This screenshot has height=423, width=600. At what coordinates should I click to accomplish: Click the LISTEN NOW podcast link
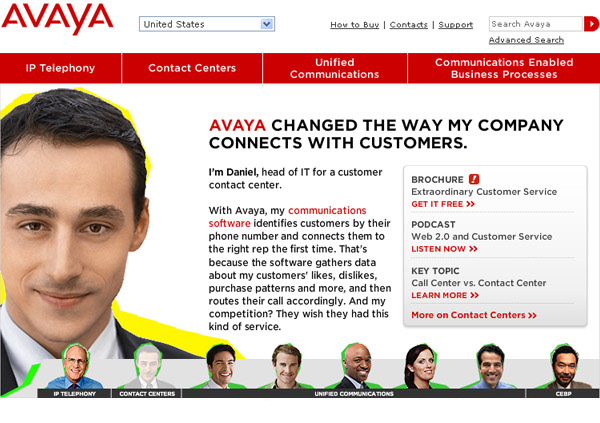coord(444,249)
